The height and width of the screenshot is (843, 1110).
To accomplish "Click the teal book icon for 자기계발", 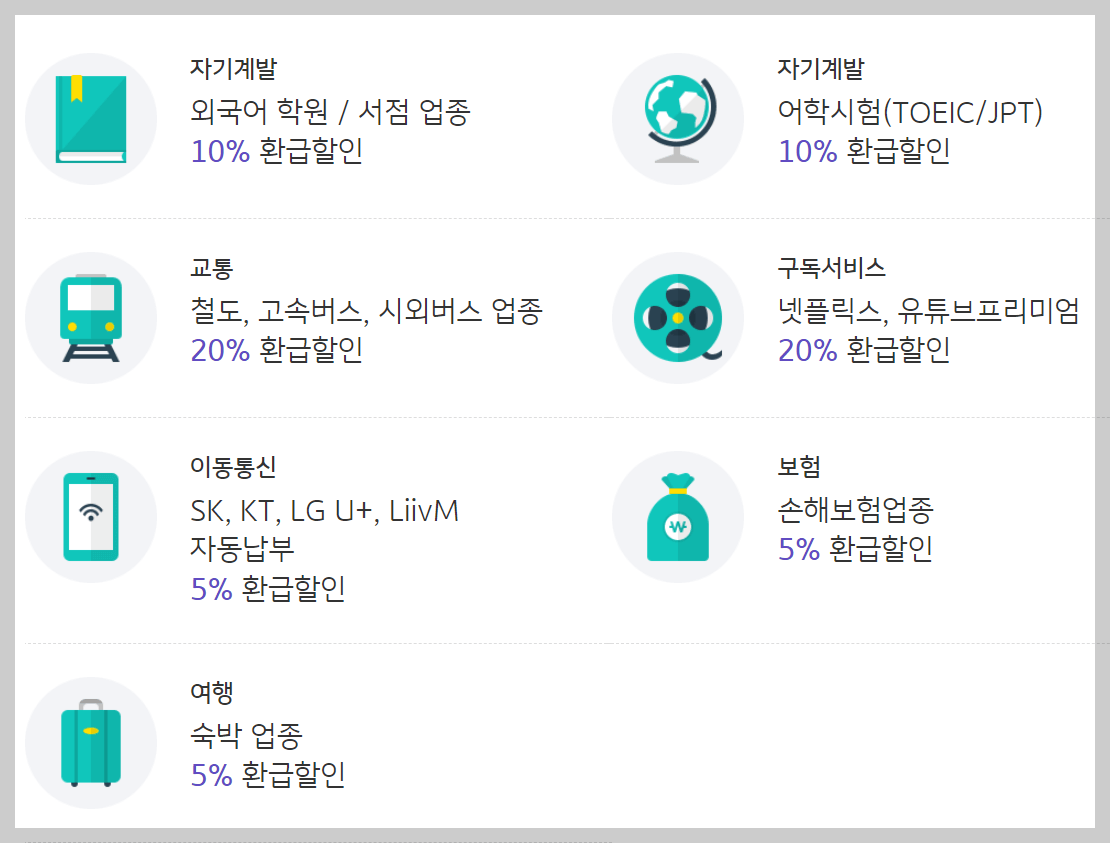I will 91,117.
